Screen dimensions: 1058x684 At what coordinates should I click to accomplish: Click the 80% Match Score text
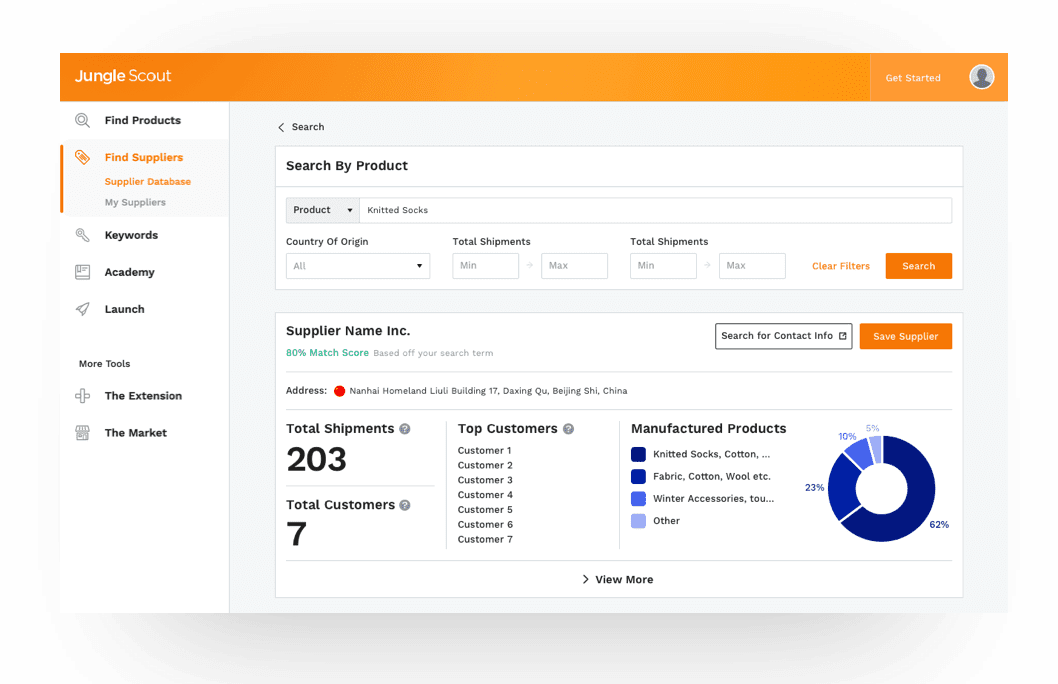pyautogui.click(x=327, y=353)
